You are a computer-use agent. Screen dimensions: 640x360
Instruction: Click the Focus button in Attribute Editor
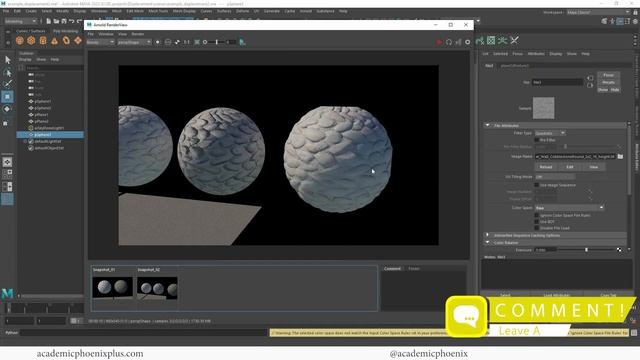tap(609, 75)
